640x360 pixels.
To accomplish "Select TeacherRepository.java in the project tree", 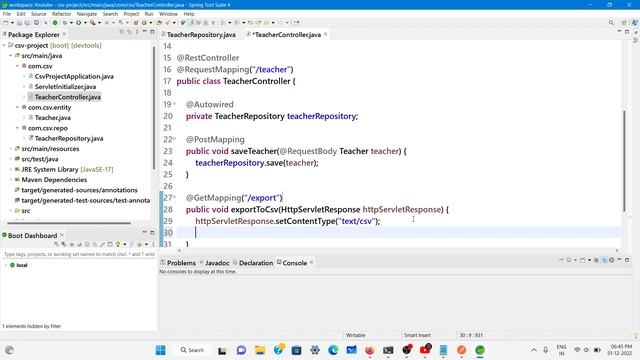I will tap(69, 138).
